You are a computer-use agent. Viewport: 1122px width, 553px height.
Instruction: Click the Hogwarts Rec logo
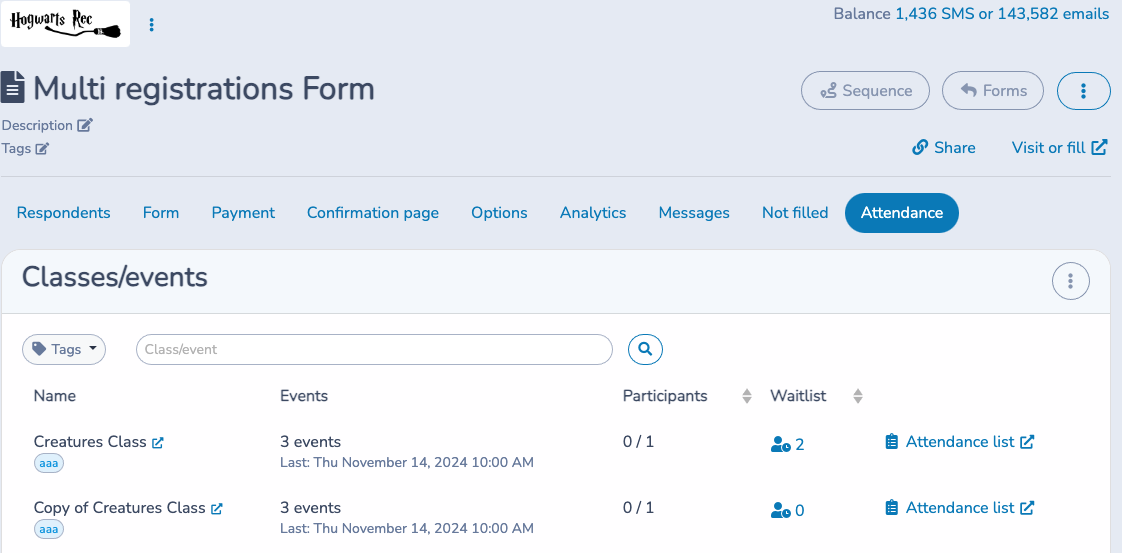coord(65,24)
